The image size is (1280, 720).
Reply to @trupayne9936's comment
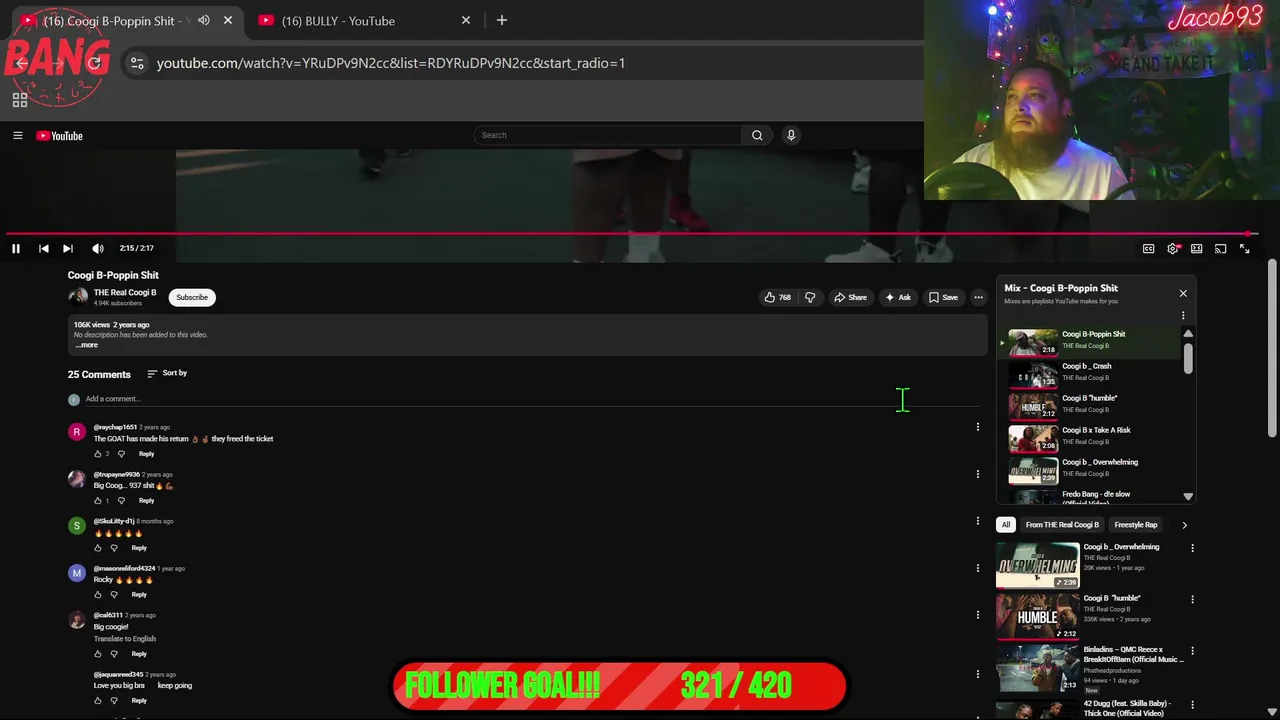[x=146, y=501]
